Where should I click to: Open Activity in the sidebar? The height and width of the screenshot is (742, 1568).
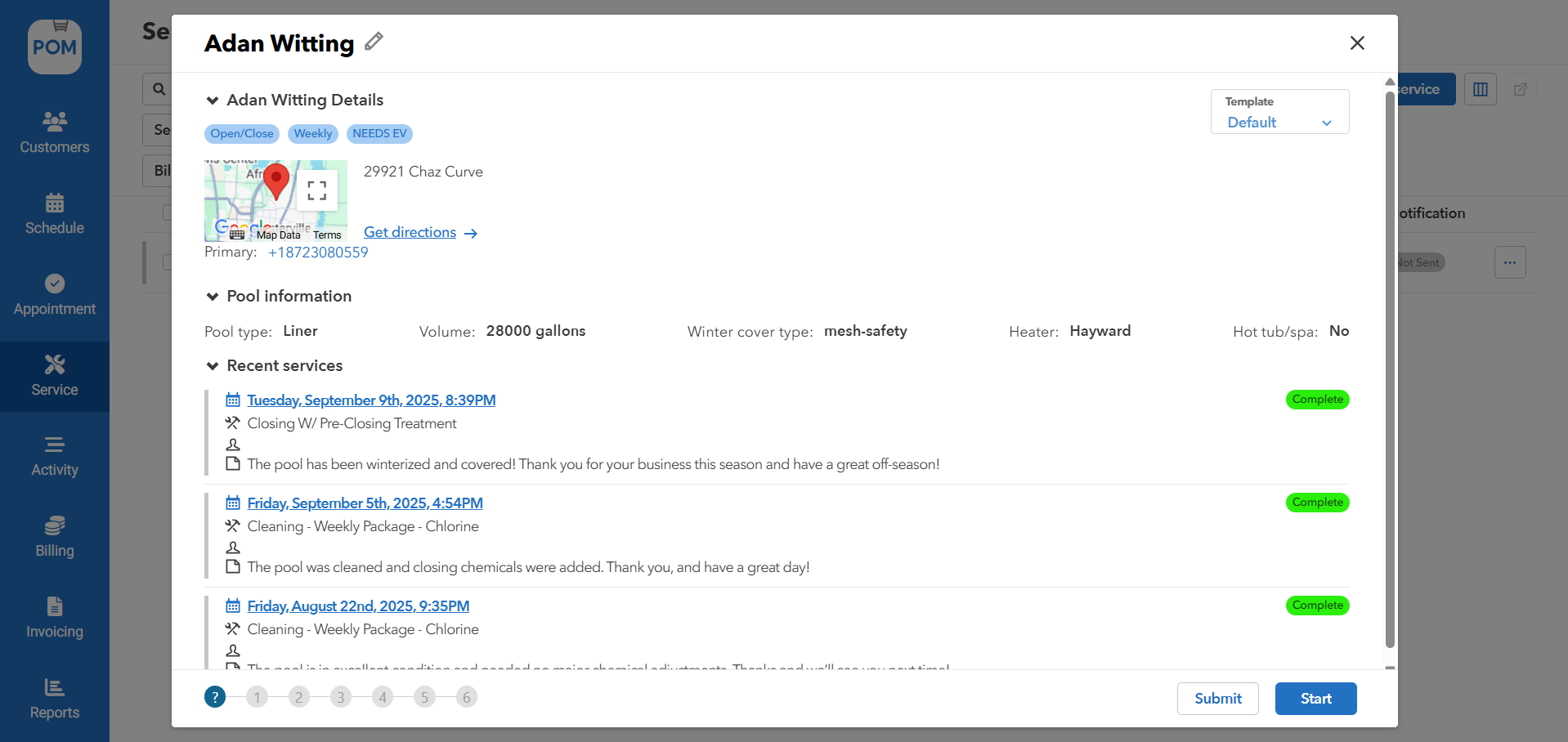55,455
